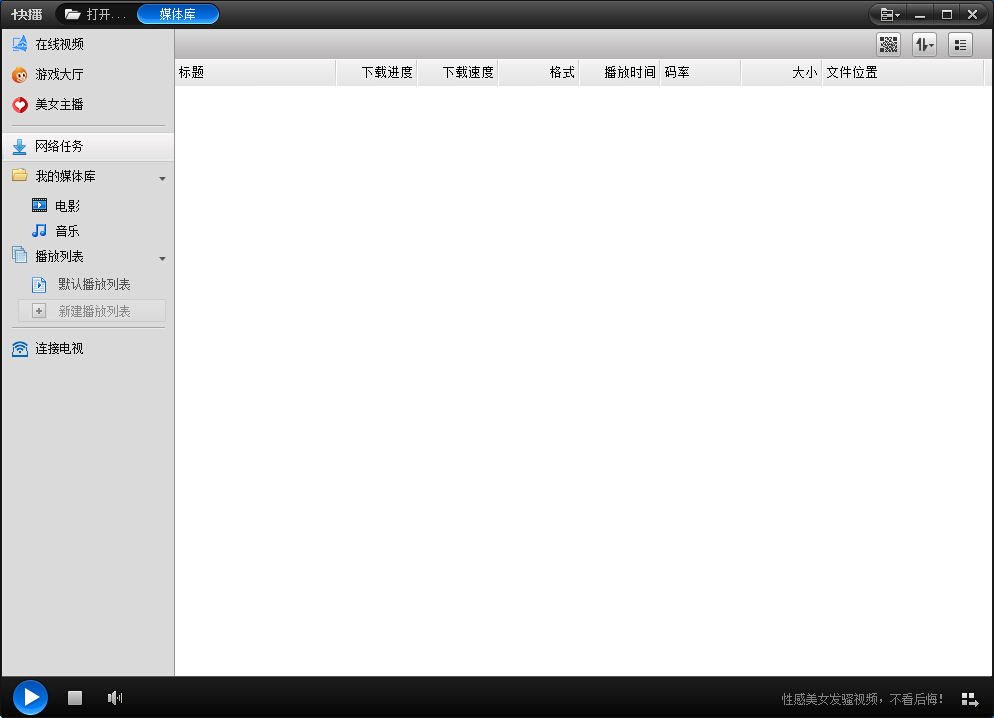994x718 pixels.
Task: Select 音乐 under media library
Action: coord(67,231)
